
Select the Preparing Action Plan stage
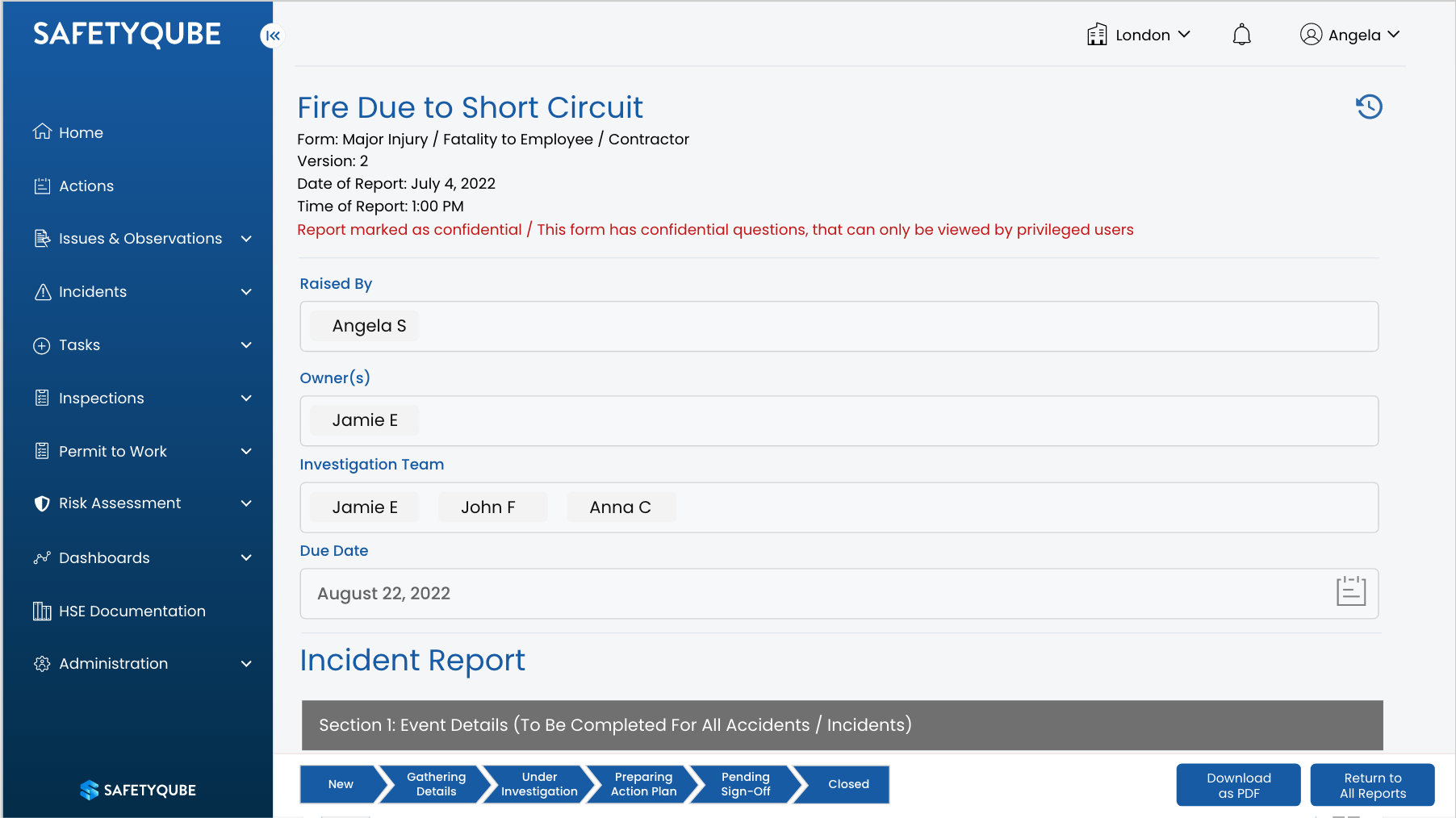coord(643,784)
